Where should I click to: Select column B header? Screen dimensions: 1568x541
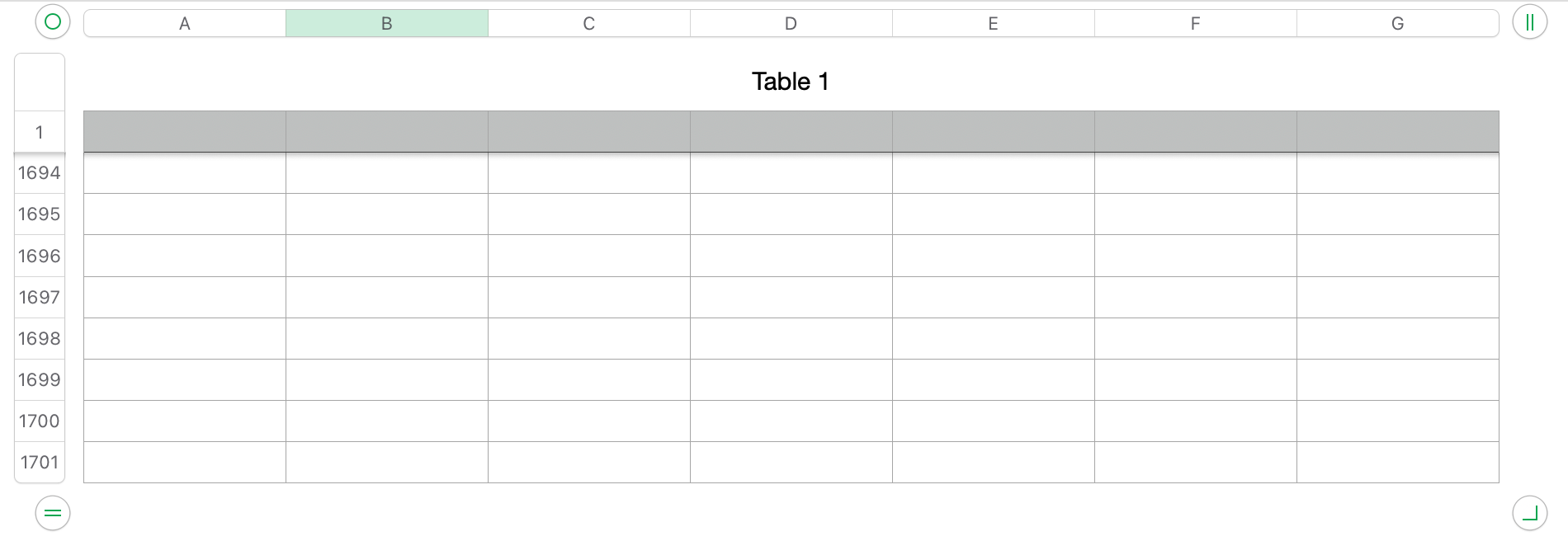coord(386,24)
